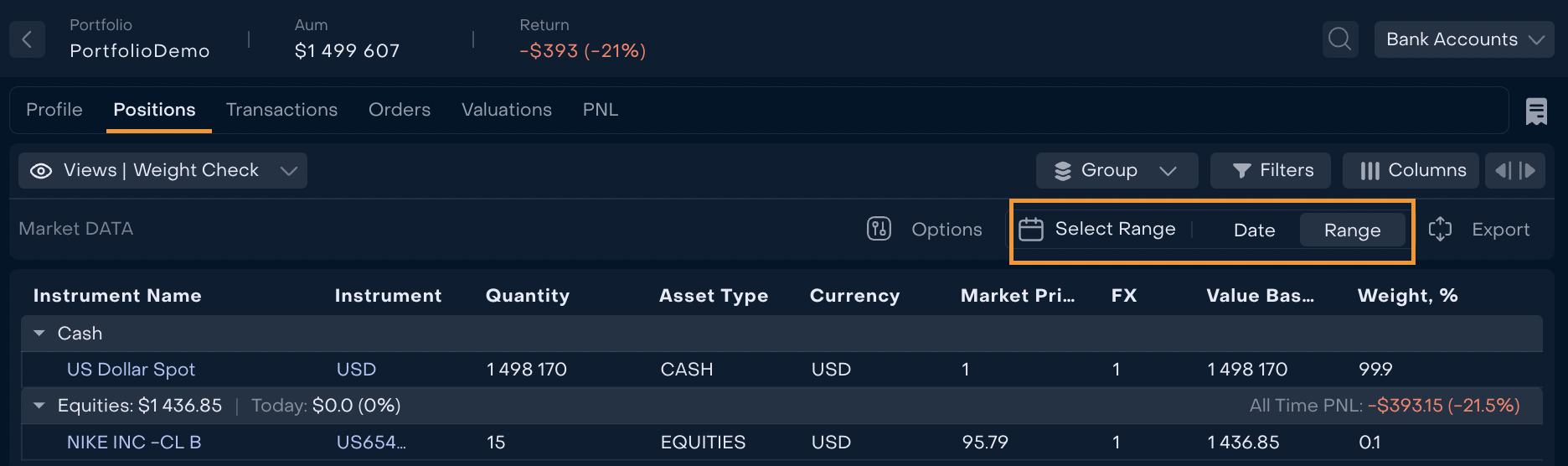1568x466 pixels.
Task: Switch to the Transactions tab
Action: pos(281,110)
